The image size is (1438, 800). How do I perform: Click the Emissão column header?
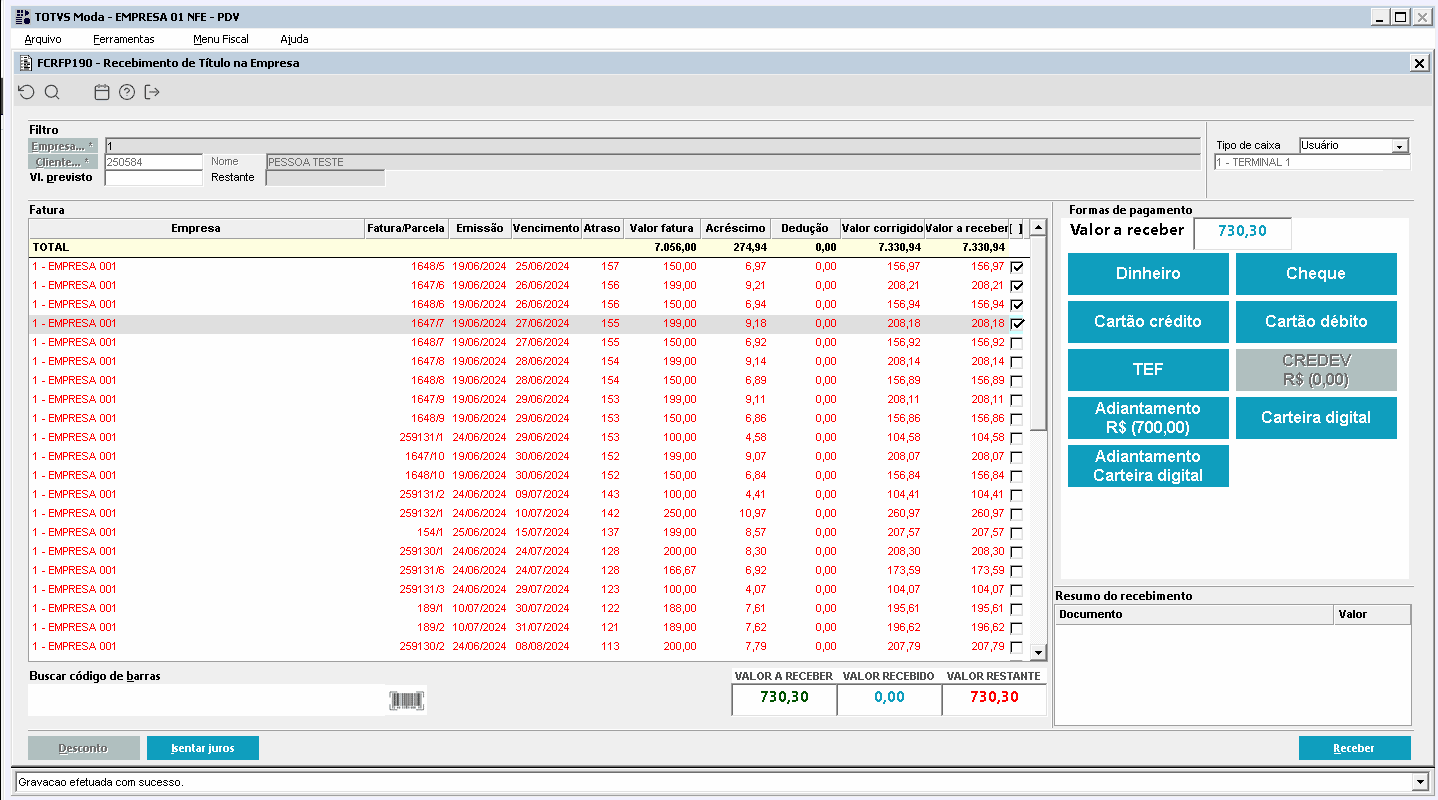click(x=480, y=229)
